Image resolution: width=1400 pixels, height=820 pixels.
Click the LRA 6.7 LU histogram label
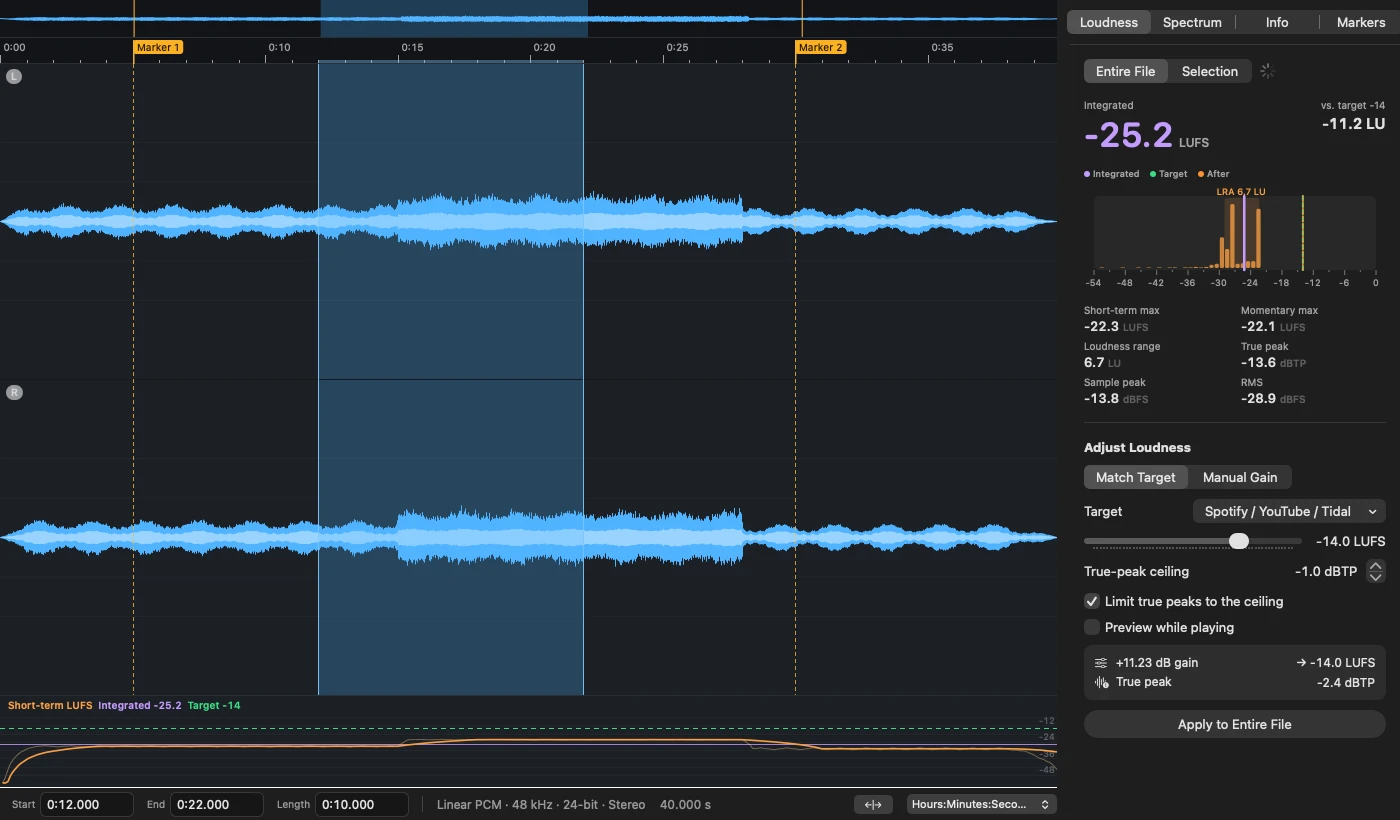(x=1241, y=191)
